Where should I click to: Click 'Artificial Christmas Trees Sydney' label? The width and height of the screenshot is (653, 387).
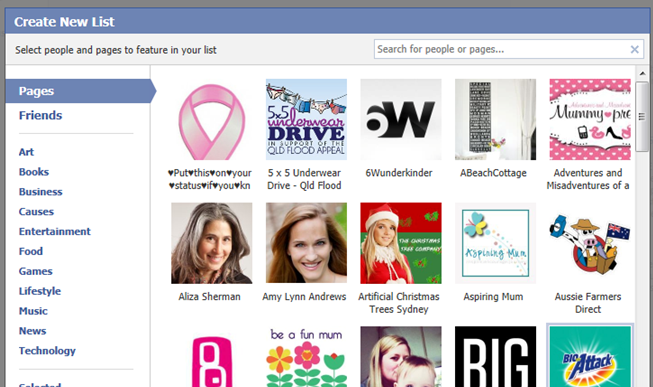coord(399,303)
